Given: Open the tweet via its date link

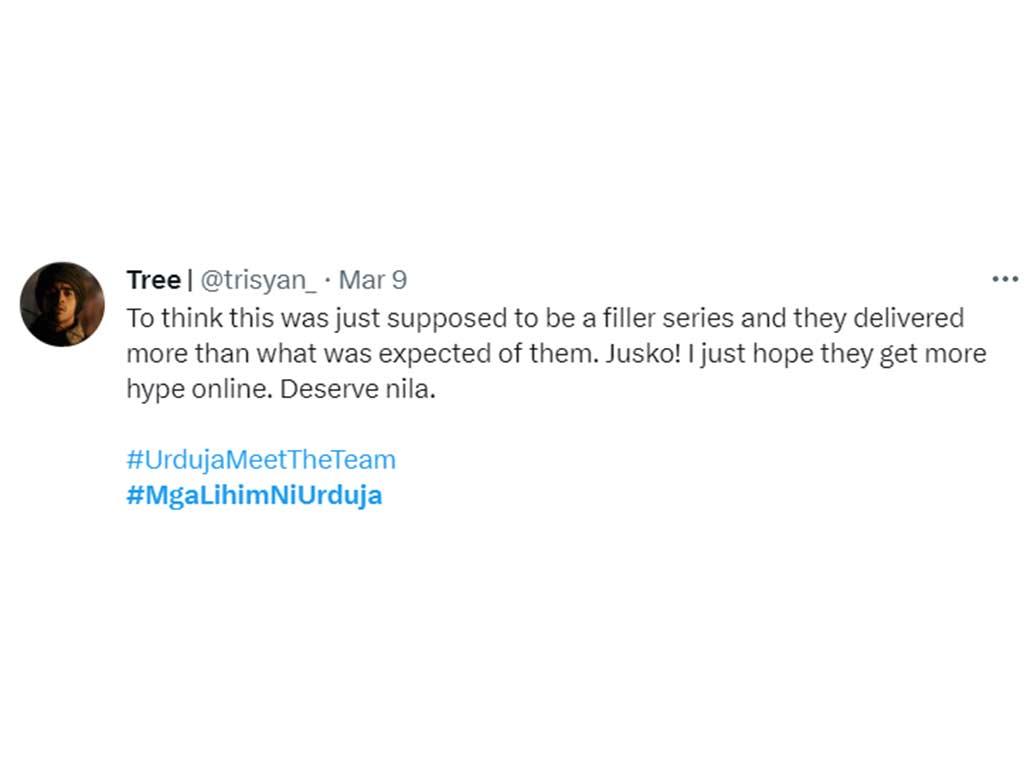Looking at the screenshot, I should 372,280.
